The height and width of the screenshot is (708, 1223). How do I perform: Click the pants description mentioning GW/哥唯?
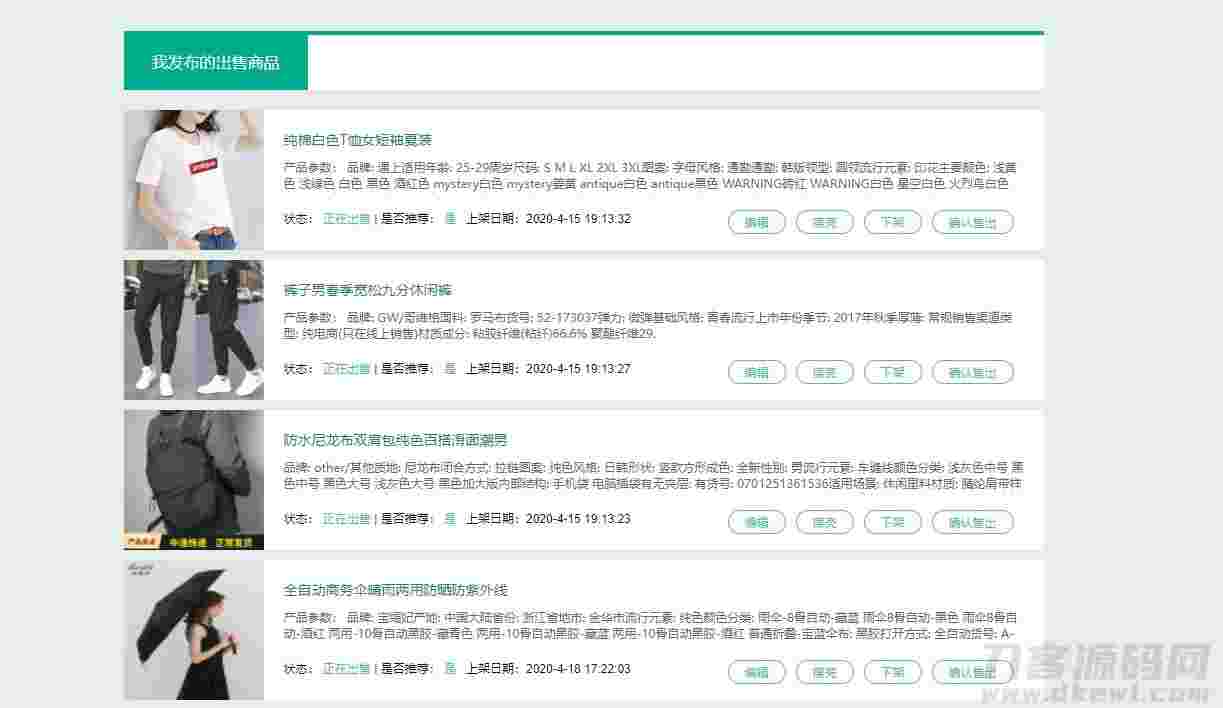click(648, 326)
